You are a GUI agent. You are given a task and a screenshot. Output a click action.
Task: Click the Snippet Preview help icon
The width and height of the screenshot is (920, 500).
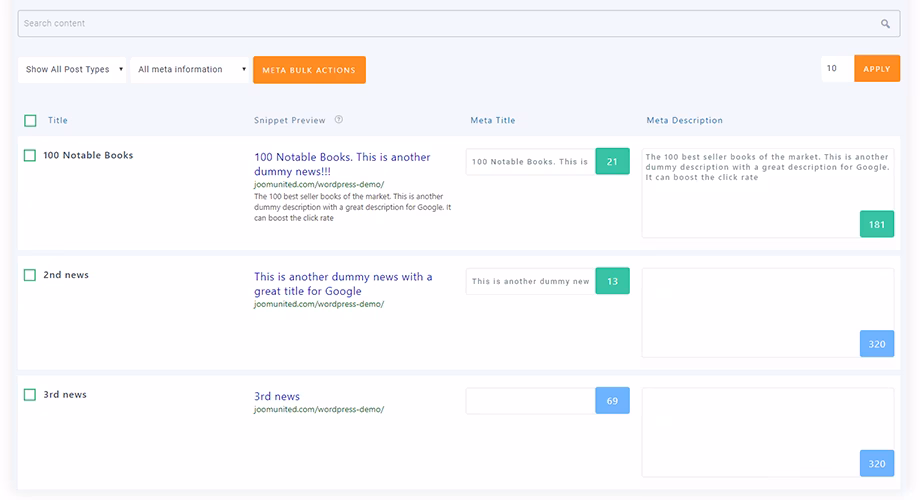click(339, 120)
